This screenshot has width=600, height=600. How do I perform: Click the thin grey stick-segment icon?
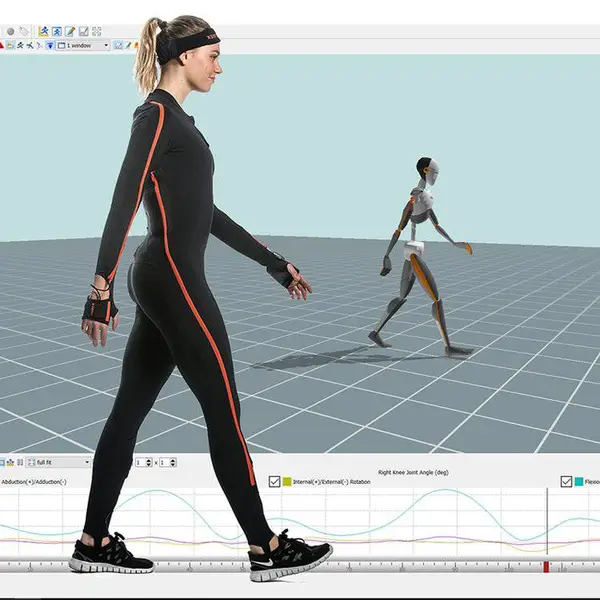point(39,46)
